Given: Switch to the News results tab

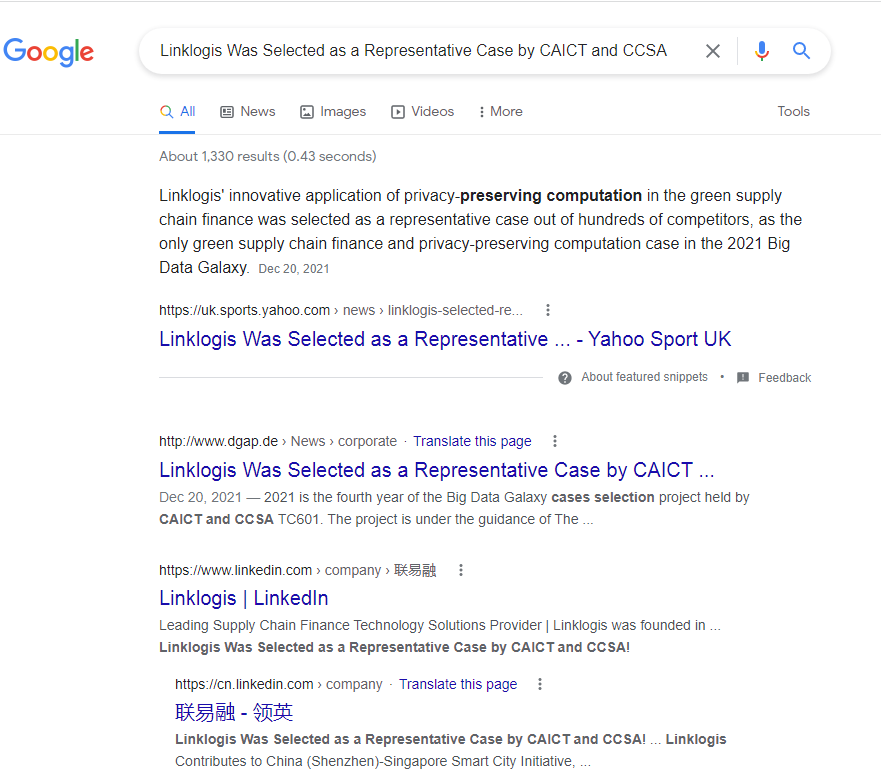Looking at the screenshot, I should click(247, 112).
